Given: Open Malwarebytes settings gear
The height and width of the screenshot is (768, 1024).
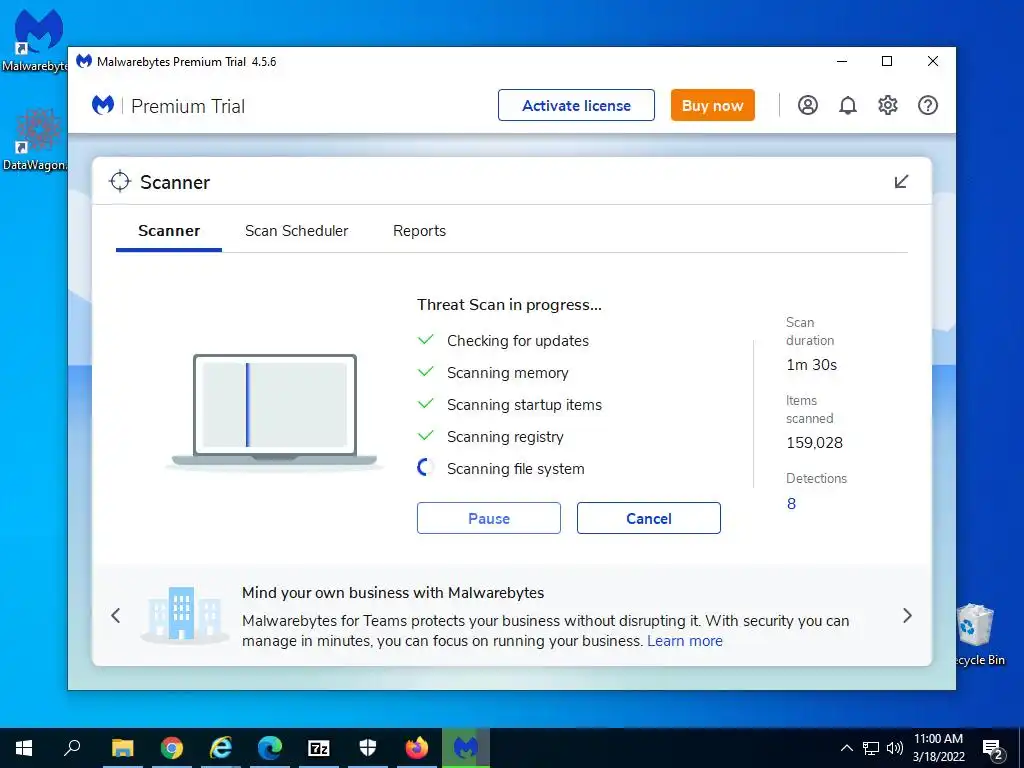Looking at the screenshot, I should [888, 105].
